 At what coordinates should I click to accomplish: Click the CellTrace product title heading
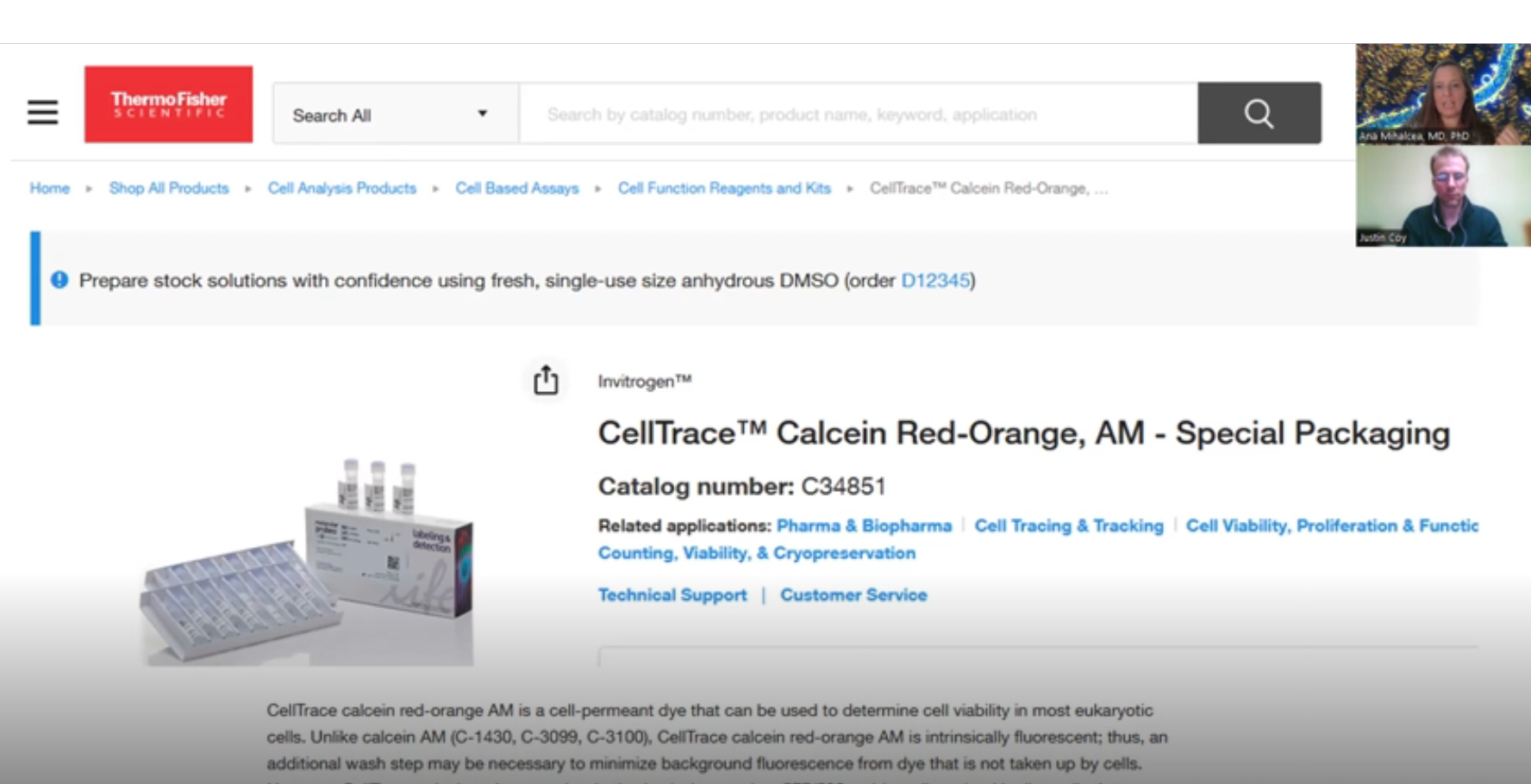click(1024, 432)
